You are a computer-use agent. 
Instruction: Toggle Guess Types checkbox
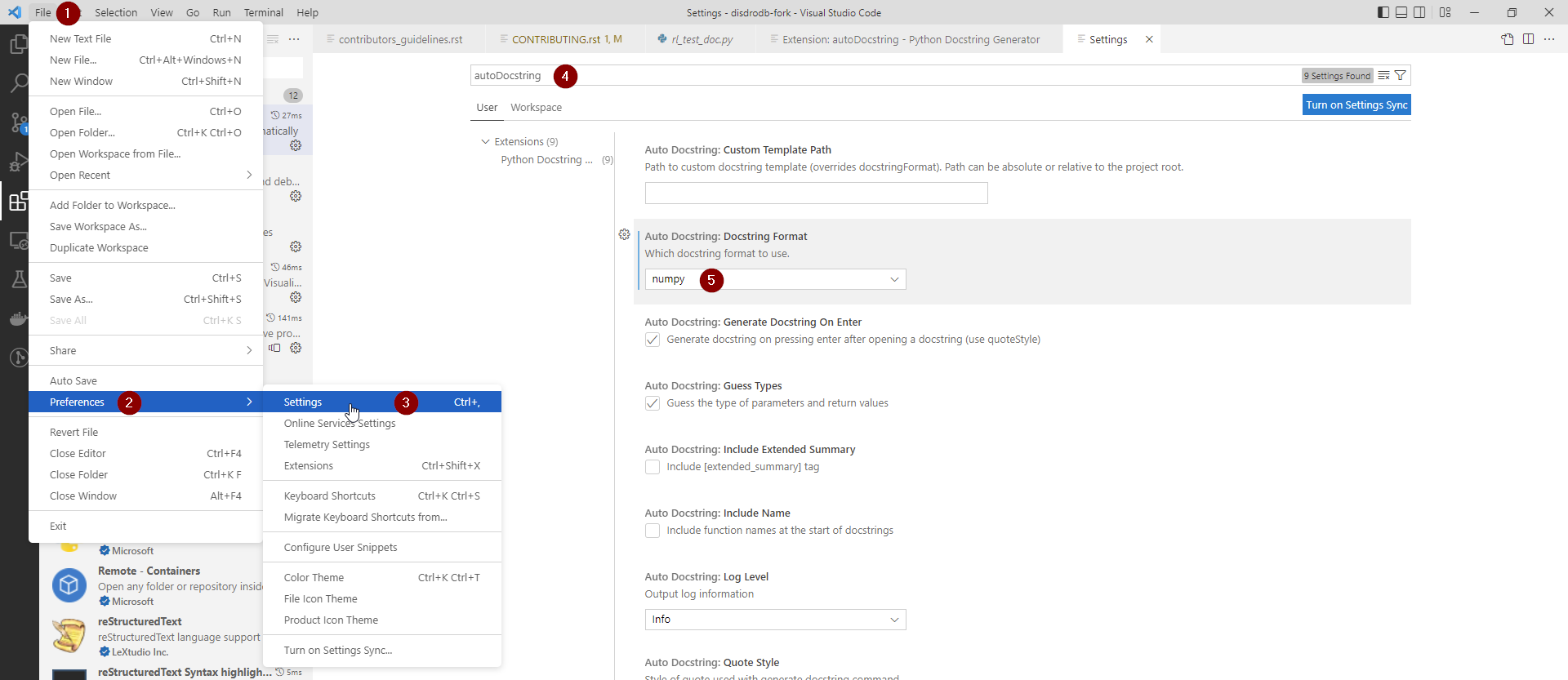point(653,403)
